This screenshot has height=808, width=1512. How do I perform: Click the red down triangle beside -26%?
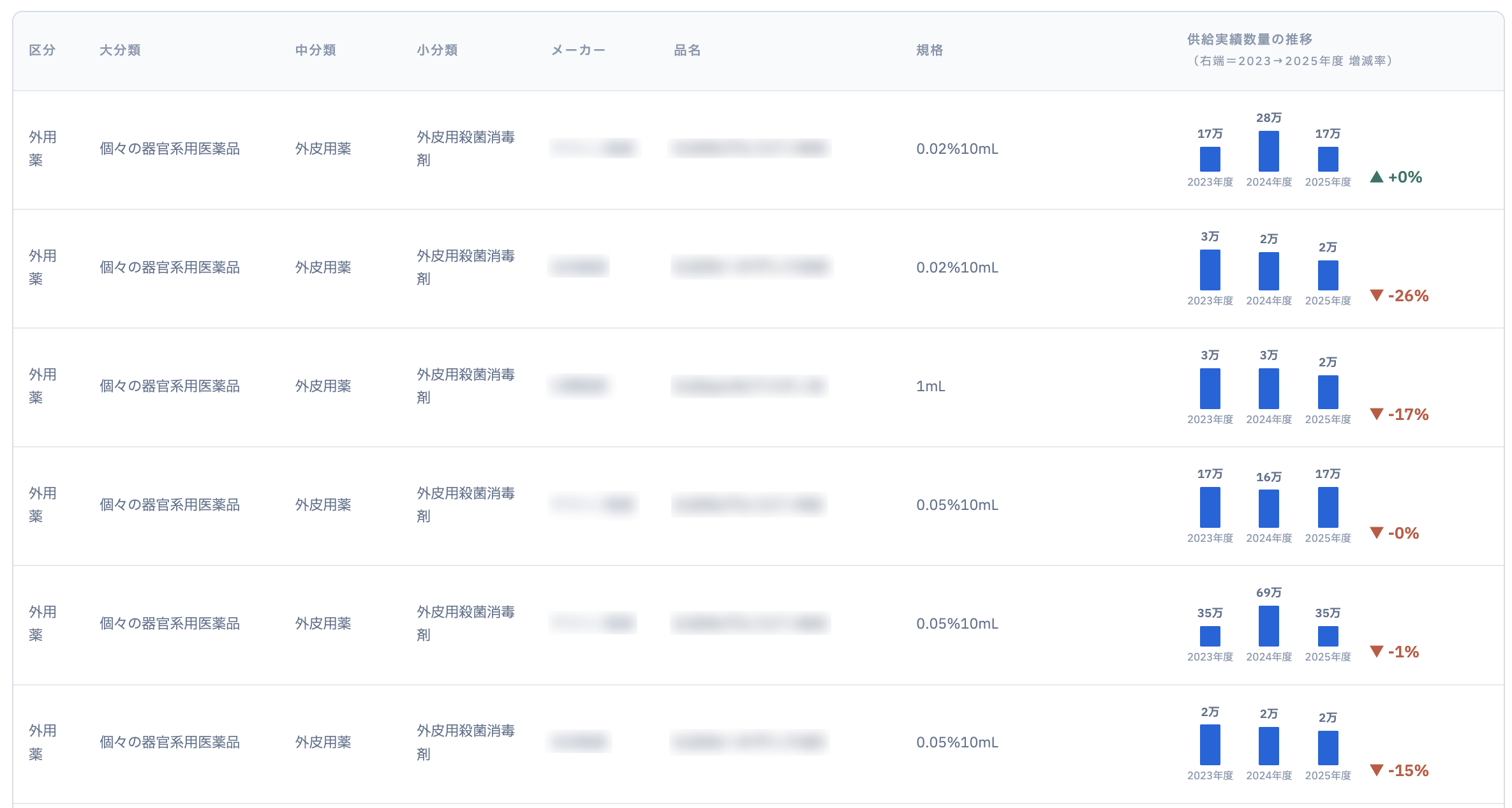(1376, 296)
